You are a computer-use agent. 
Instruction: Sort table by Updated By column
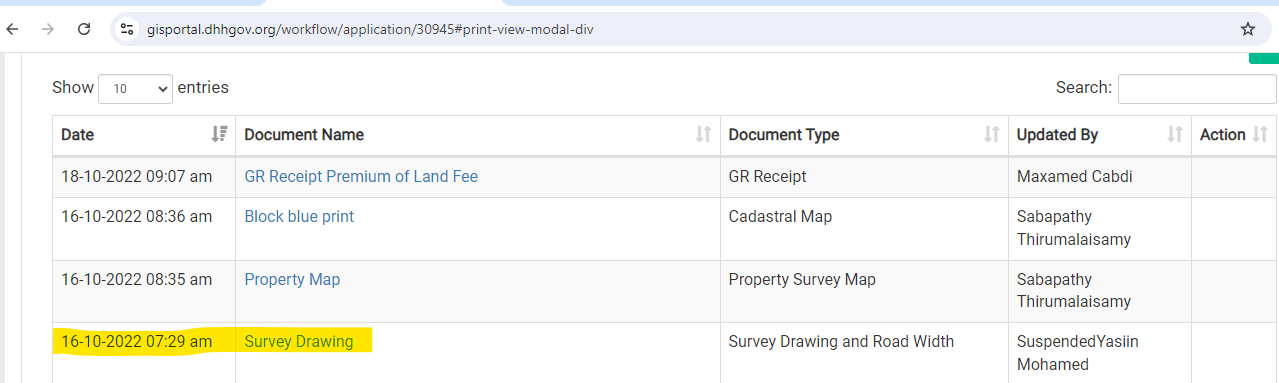pyautogui.click(x=1100, y=135)
